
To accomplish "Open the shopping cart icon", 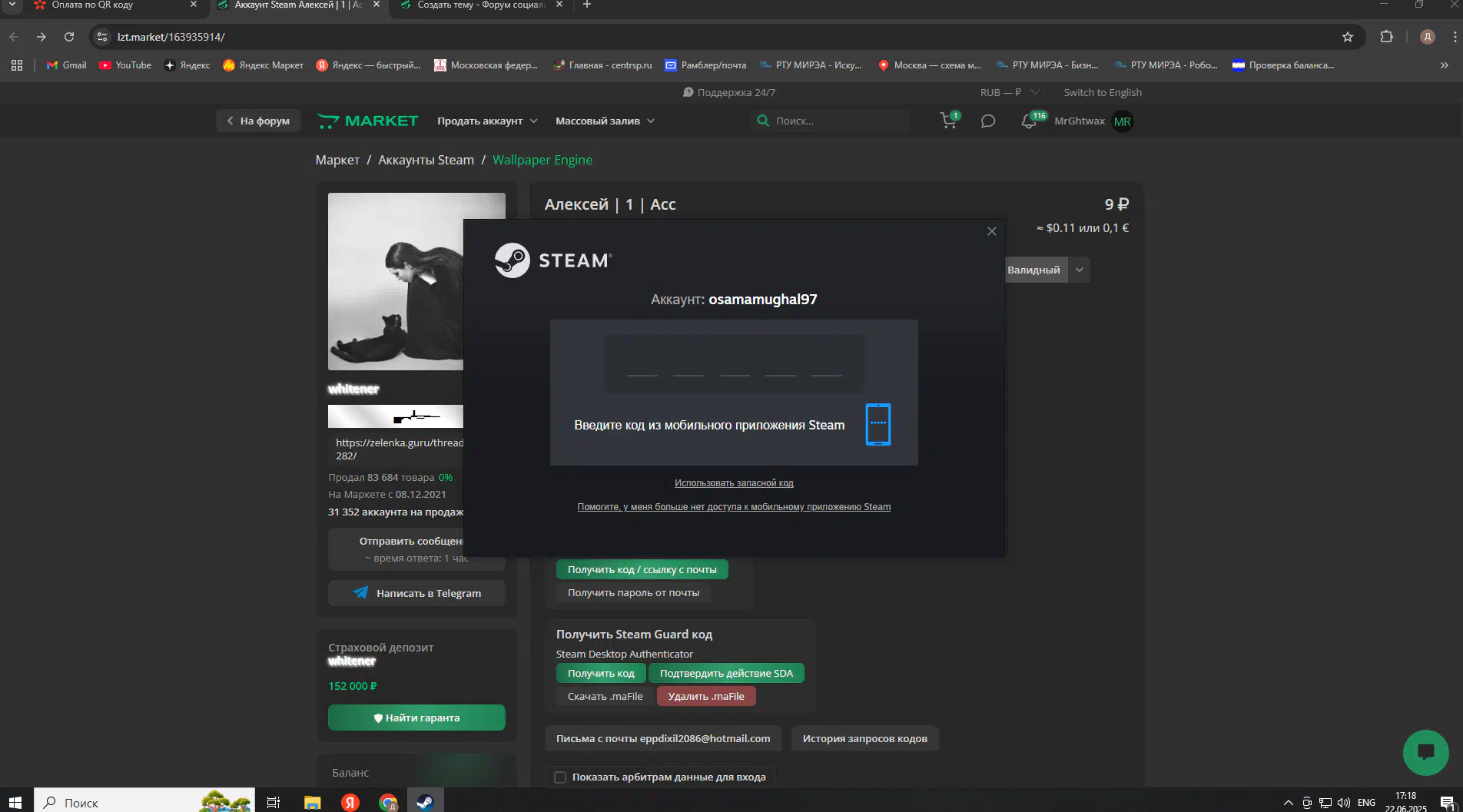I will (948, 121).
